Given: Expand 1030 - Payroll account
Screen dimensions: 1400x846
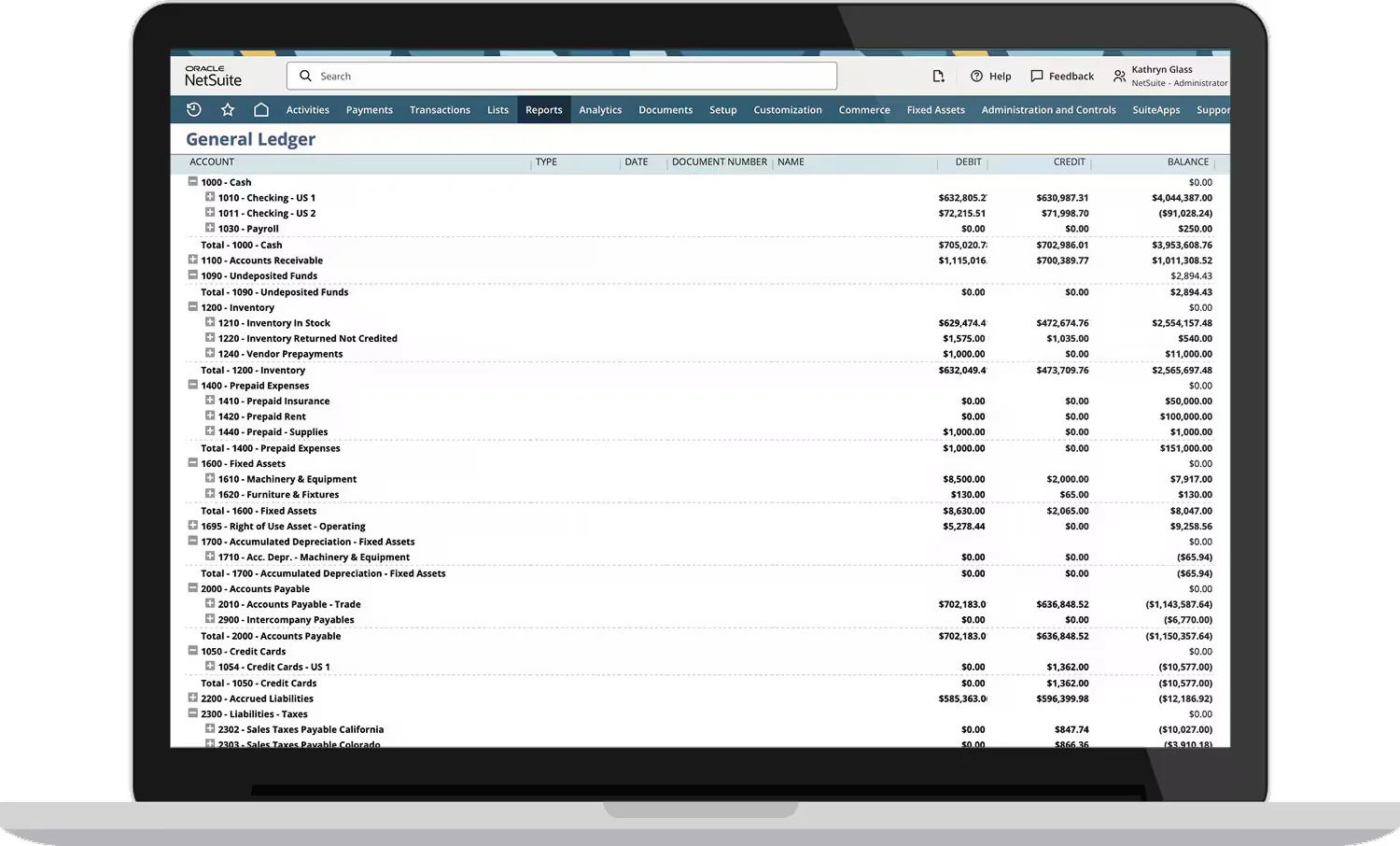Looking at the screenshot, I should 210,227.
